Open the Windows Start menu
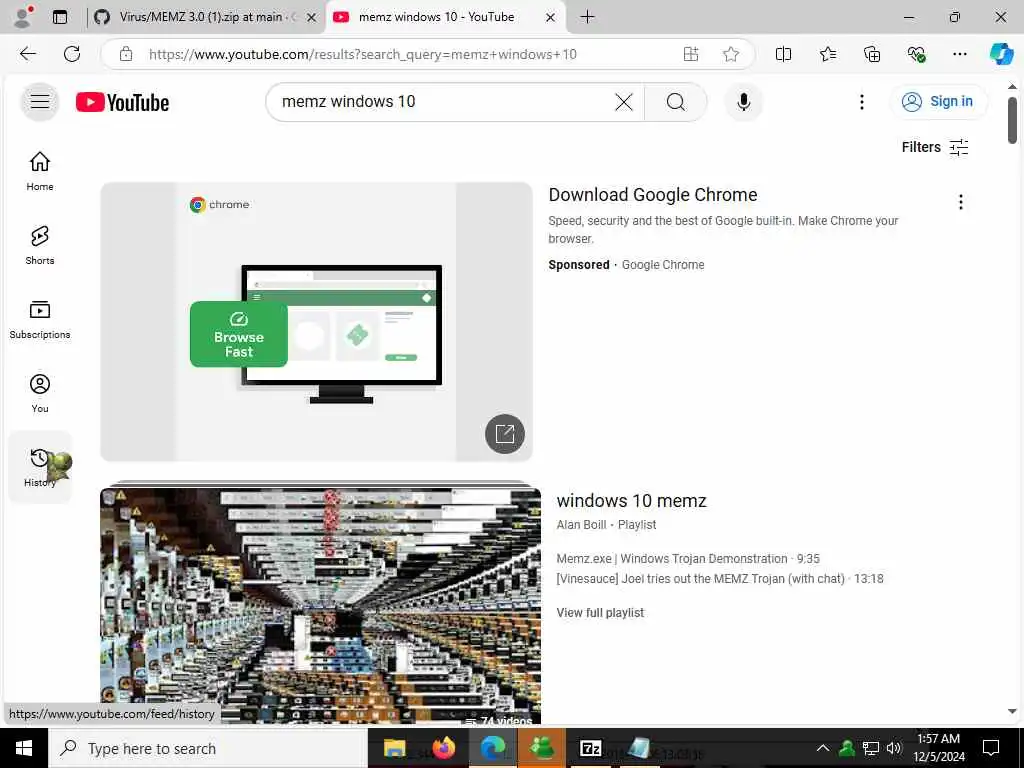Screen dimensions: 1024x768 pyautogui.click(x=24, y=748)
